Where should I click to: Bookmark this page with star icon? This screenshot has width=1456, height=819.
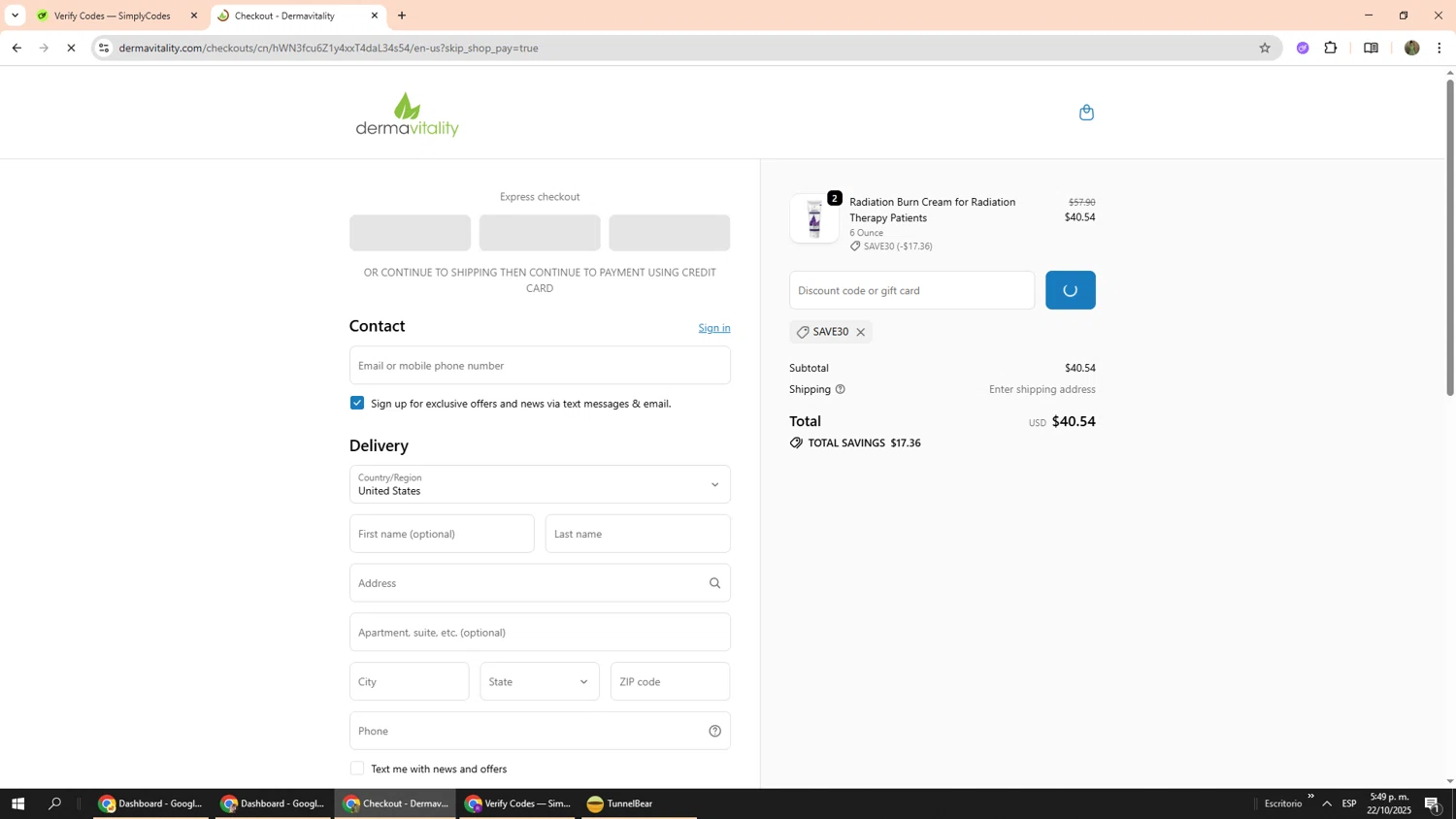pos(1264,48)
